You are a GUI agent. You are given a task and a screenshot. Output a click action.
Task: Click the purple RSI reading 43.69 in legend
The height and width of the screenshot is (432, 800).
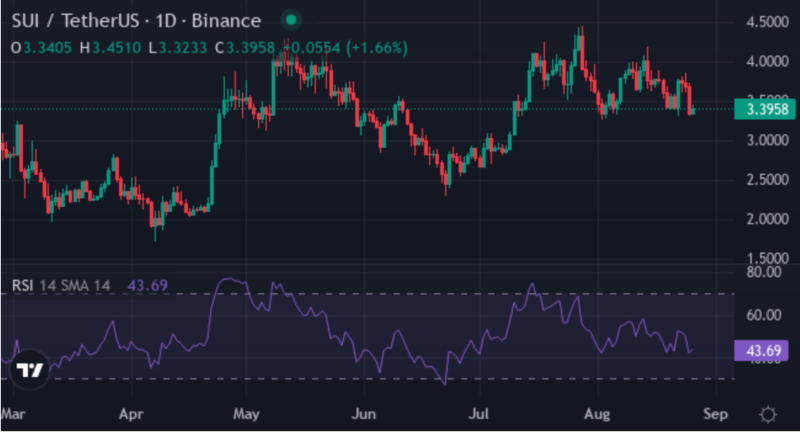click(147, 285)
